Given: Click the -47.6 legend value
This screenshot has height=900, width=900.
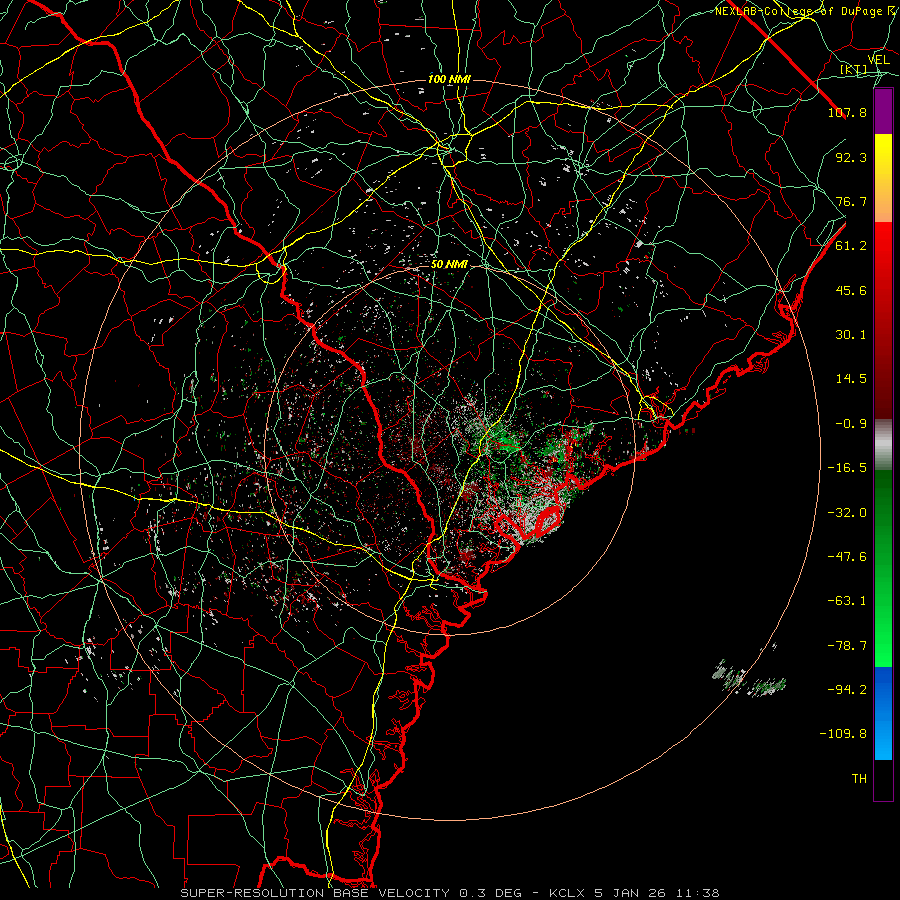Looking at the screenshot, I should 847,557.
